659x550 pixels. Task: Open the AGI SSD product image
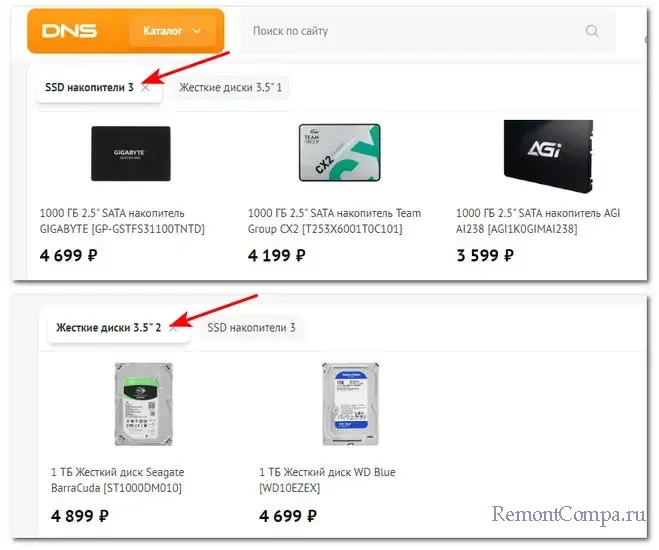548,156
